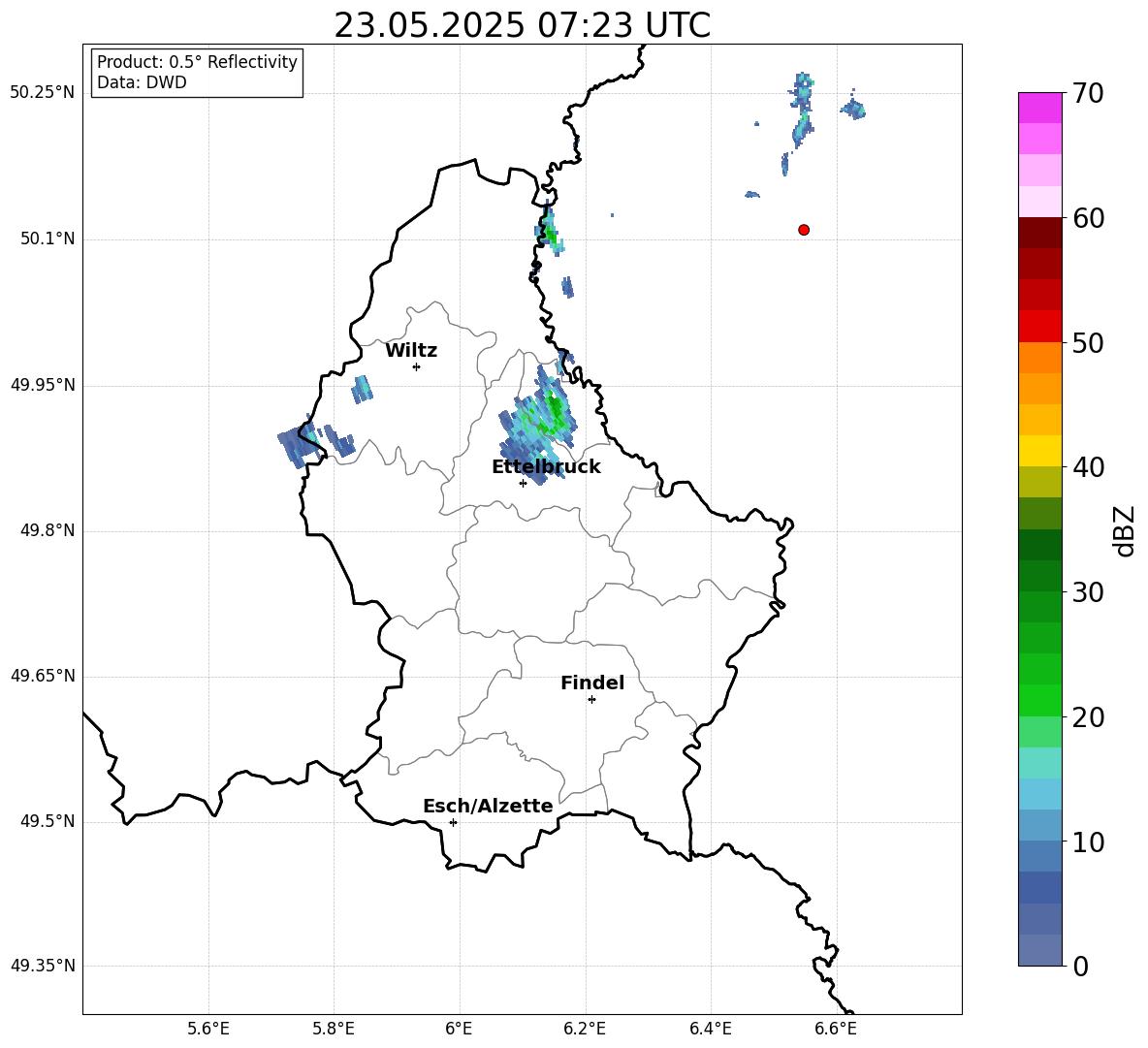
Task: Click the 5.6°E longitude label
Action: pos(208,1029)
